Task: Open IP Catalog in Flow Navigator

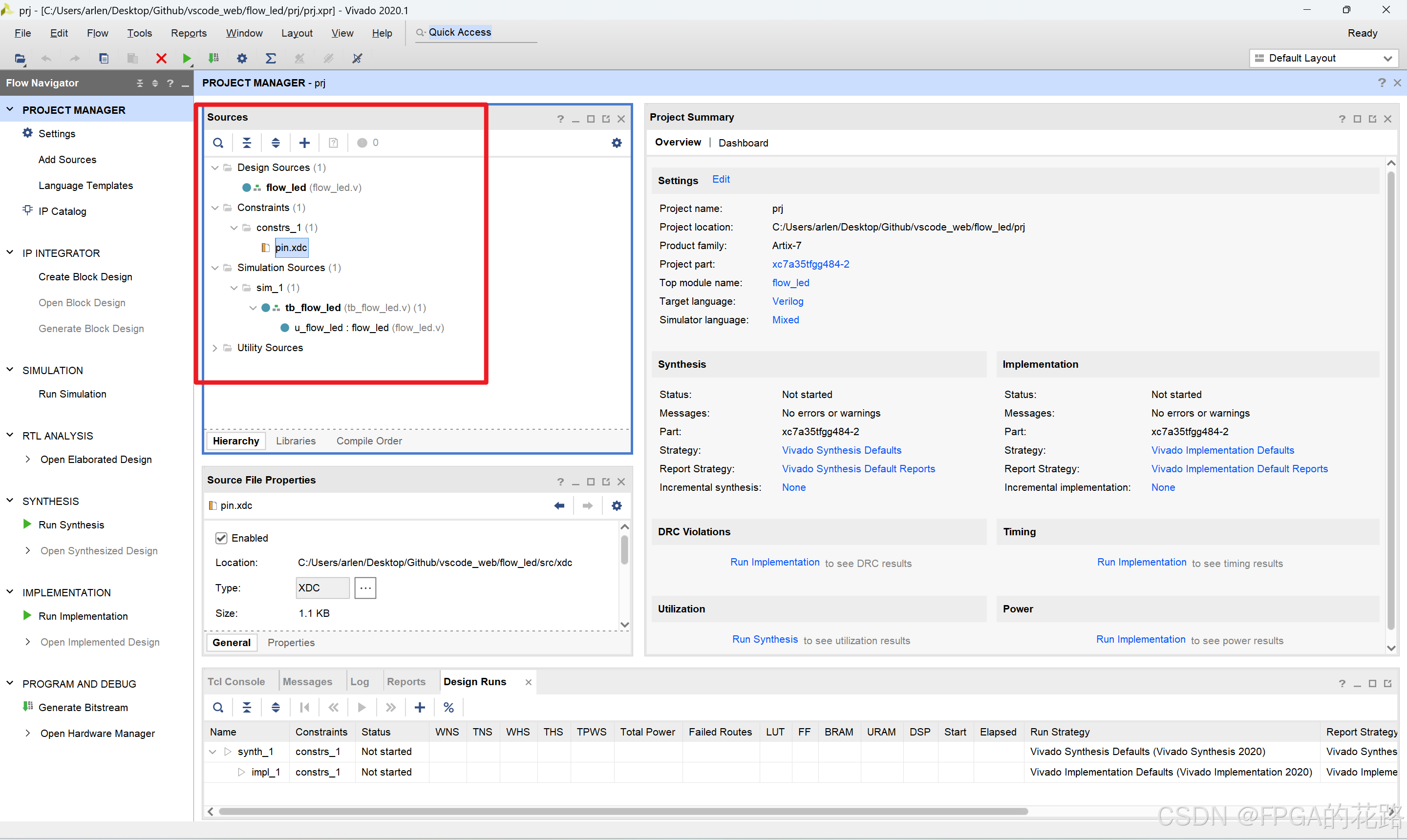Action: [62, 211]
